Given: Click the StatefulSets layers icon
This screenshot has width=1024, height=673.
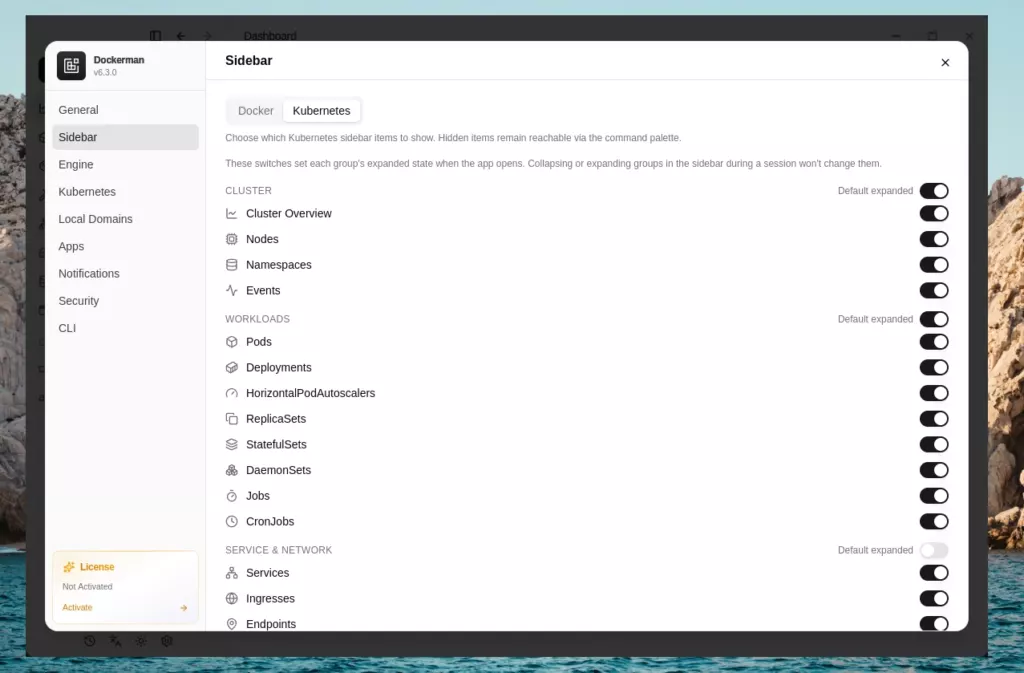Looking at the screenshot, I should coord(231,445).
